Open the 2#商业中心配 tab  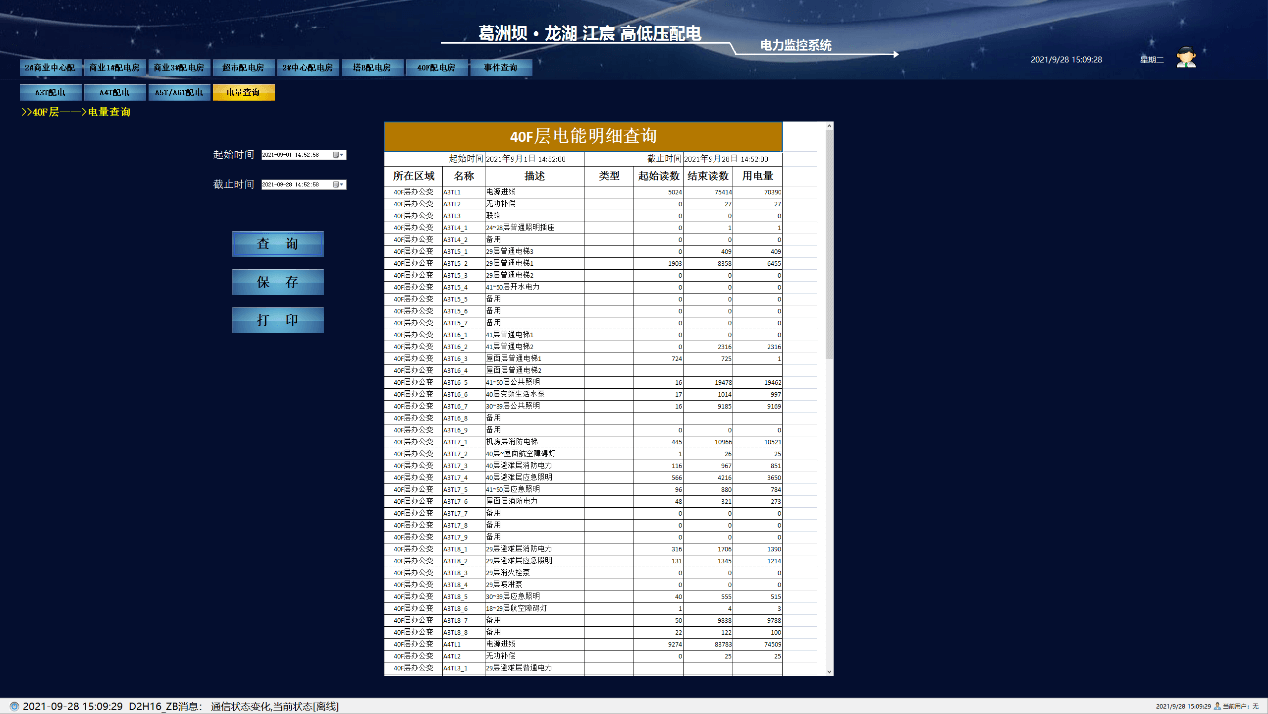(50, 68)
